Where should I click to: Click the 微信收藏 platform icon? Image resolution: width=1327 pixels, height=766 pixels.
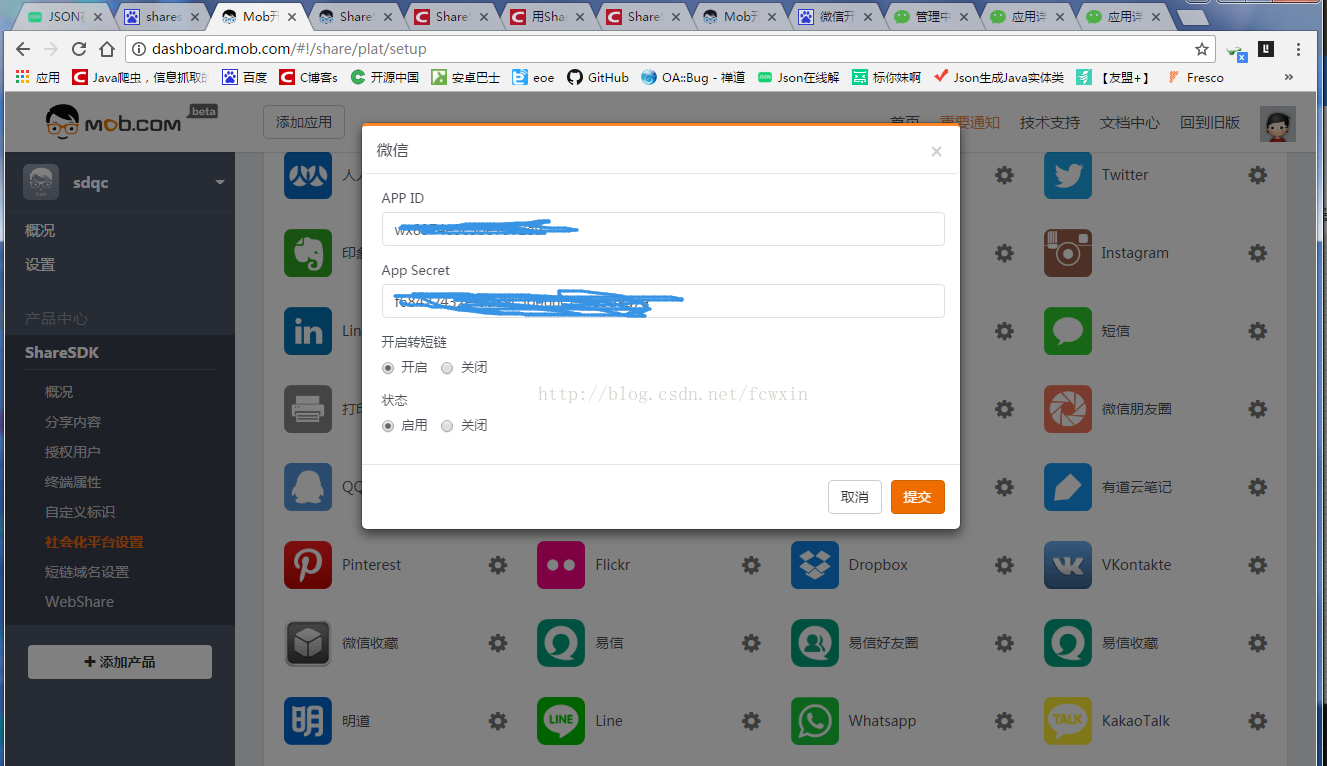[308, 643]
